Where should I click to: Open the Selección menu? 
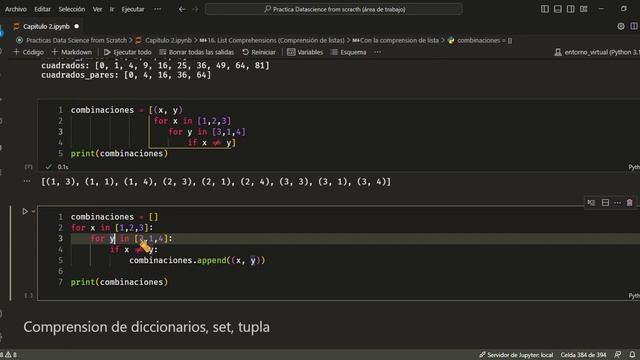coord(71,9)
